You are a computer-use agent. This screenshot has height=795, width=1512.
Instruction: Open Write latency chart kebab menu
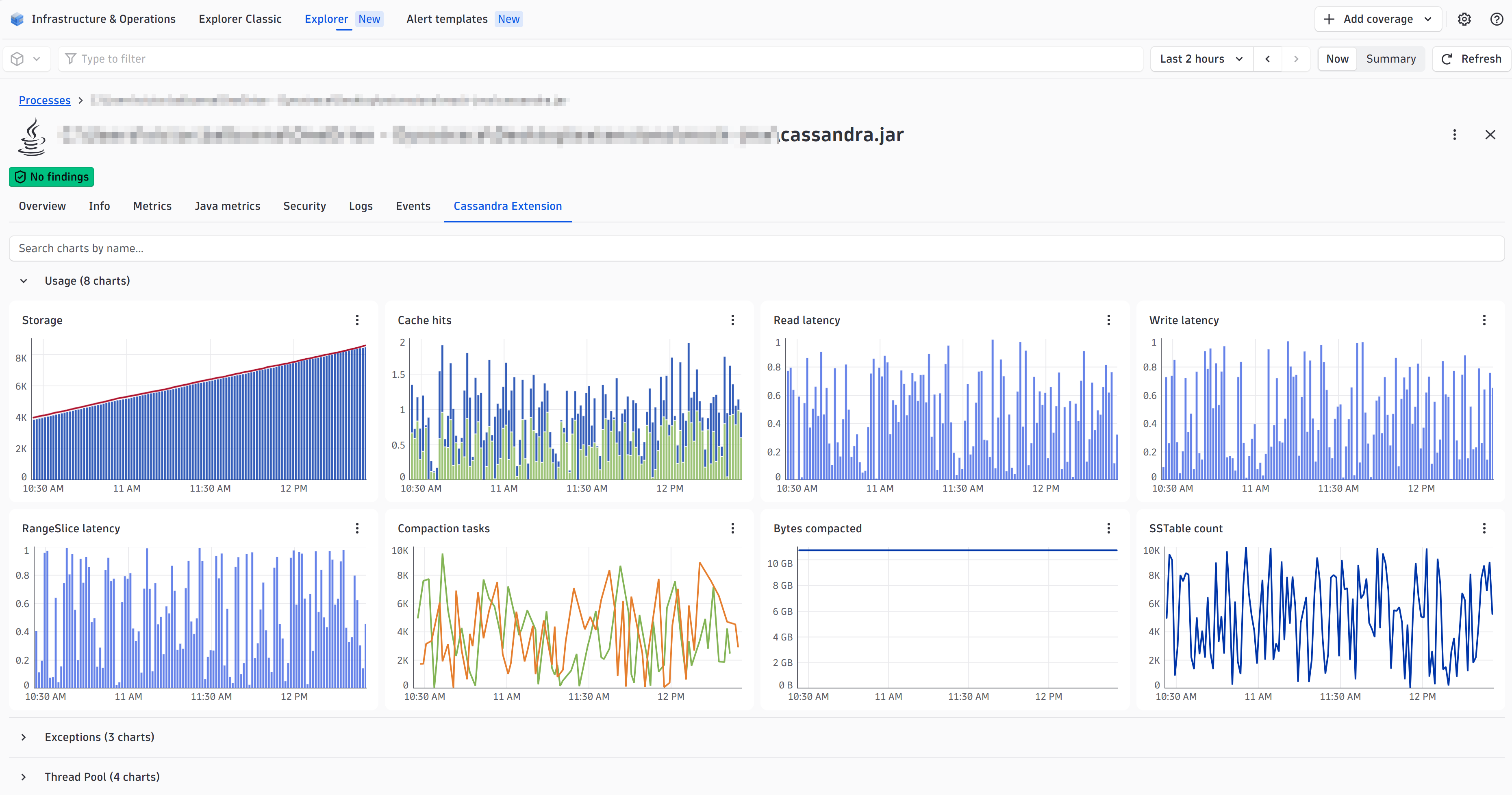[x=1484, y=320]
